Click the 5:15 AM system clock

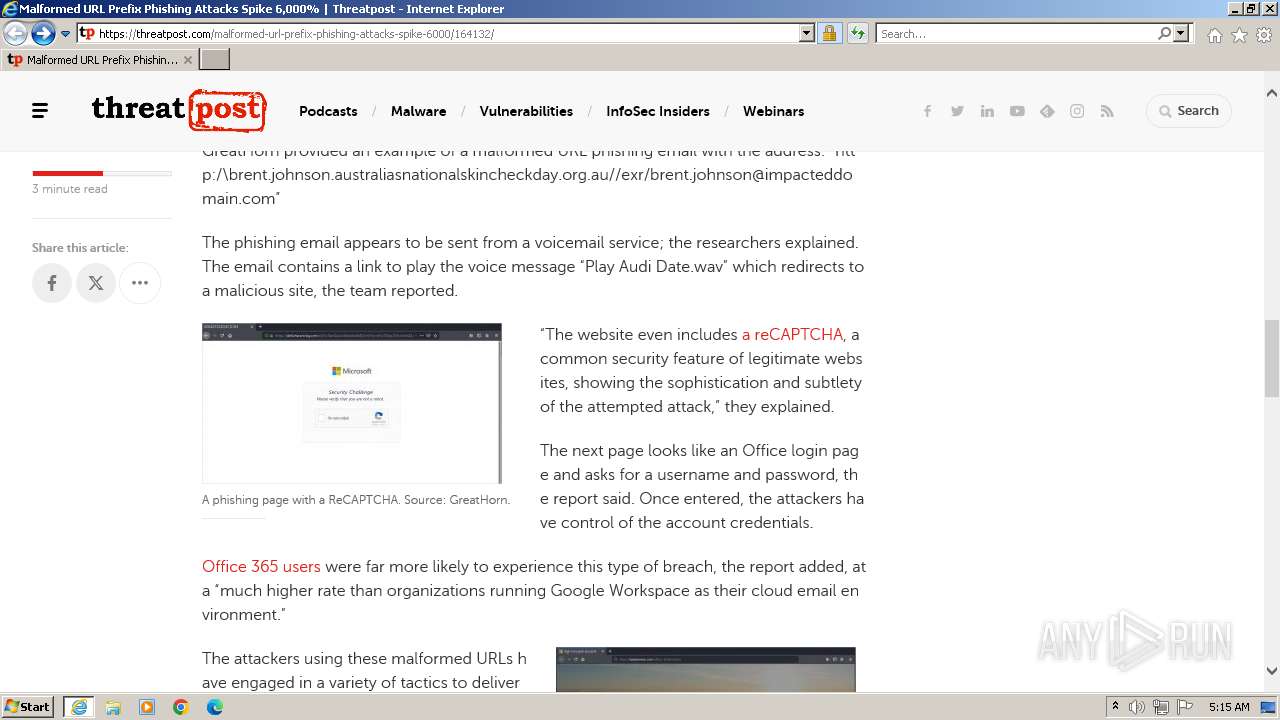(x=1229, y=707)
